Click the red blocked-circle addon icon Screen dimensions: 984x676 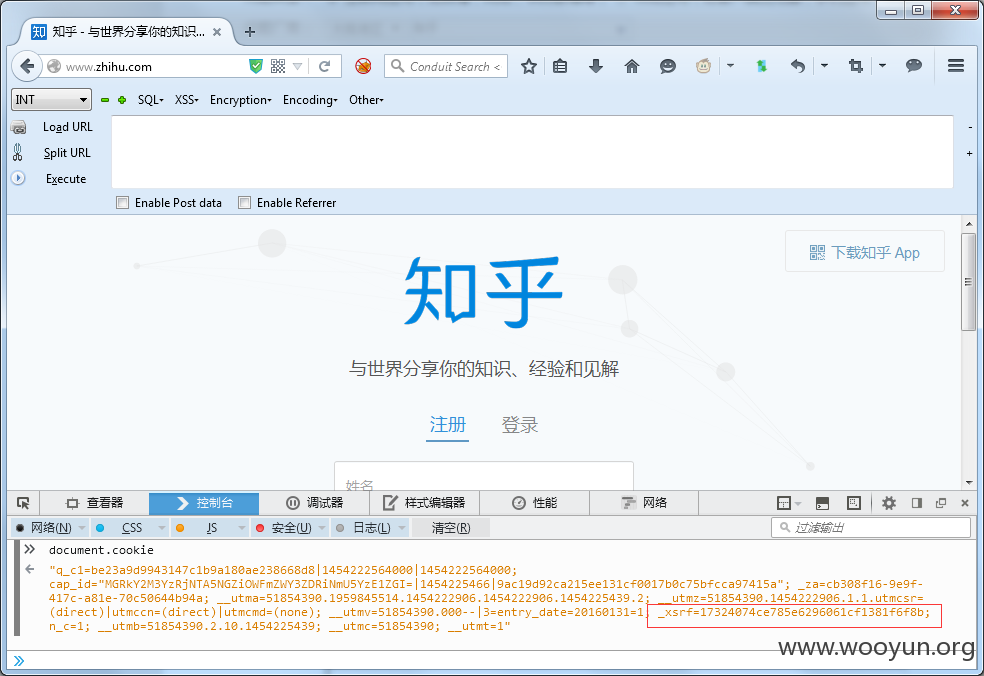[363, 66]
